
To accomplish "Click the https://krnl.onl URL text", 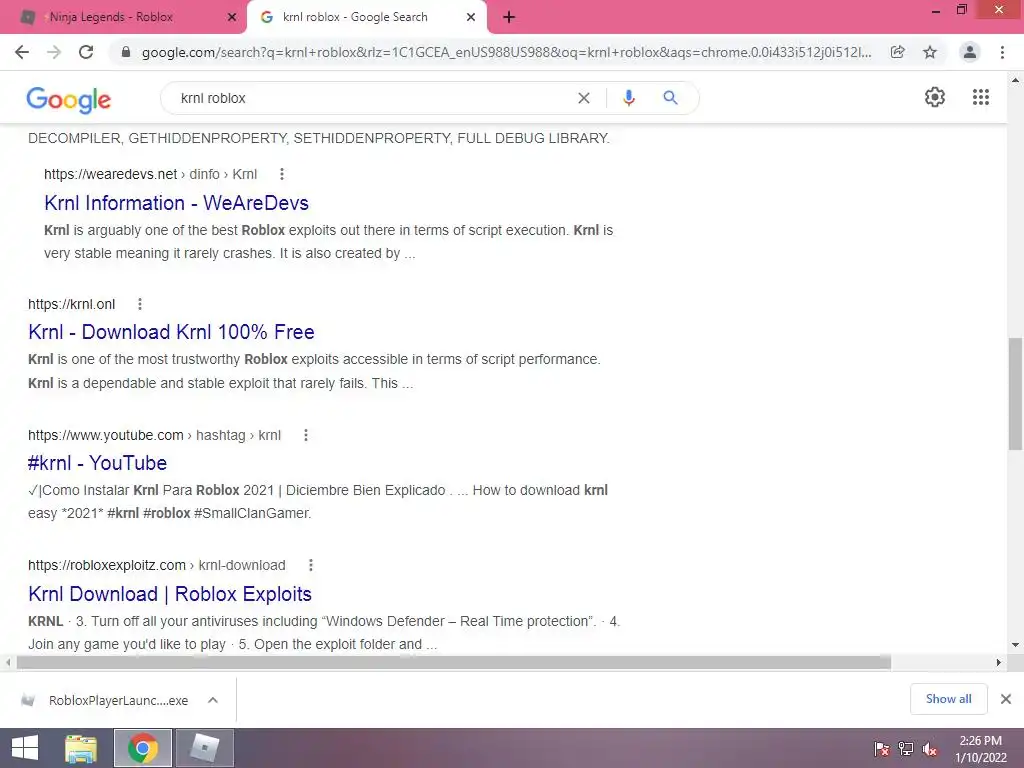I will click(71, 304).
